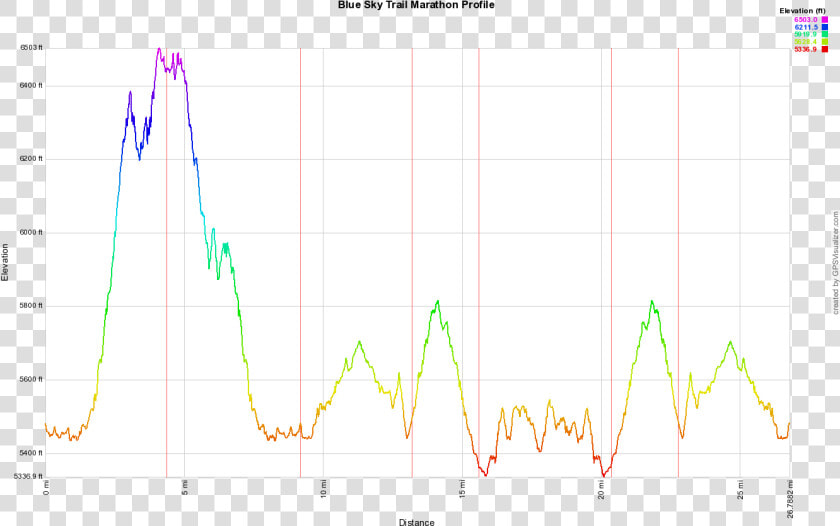Click the '5600 ft' y-axis label
Viewport: 840px width, 526px height.
pos(31,379)
